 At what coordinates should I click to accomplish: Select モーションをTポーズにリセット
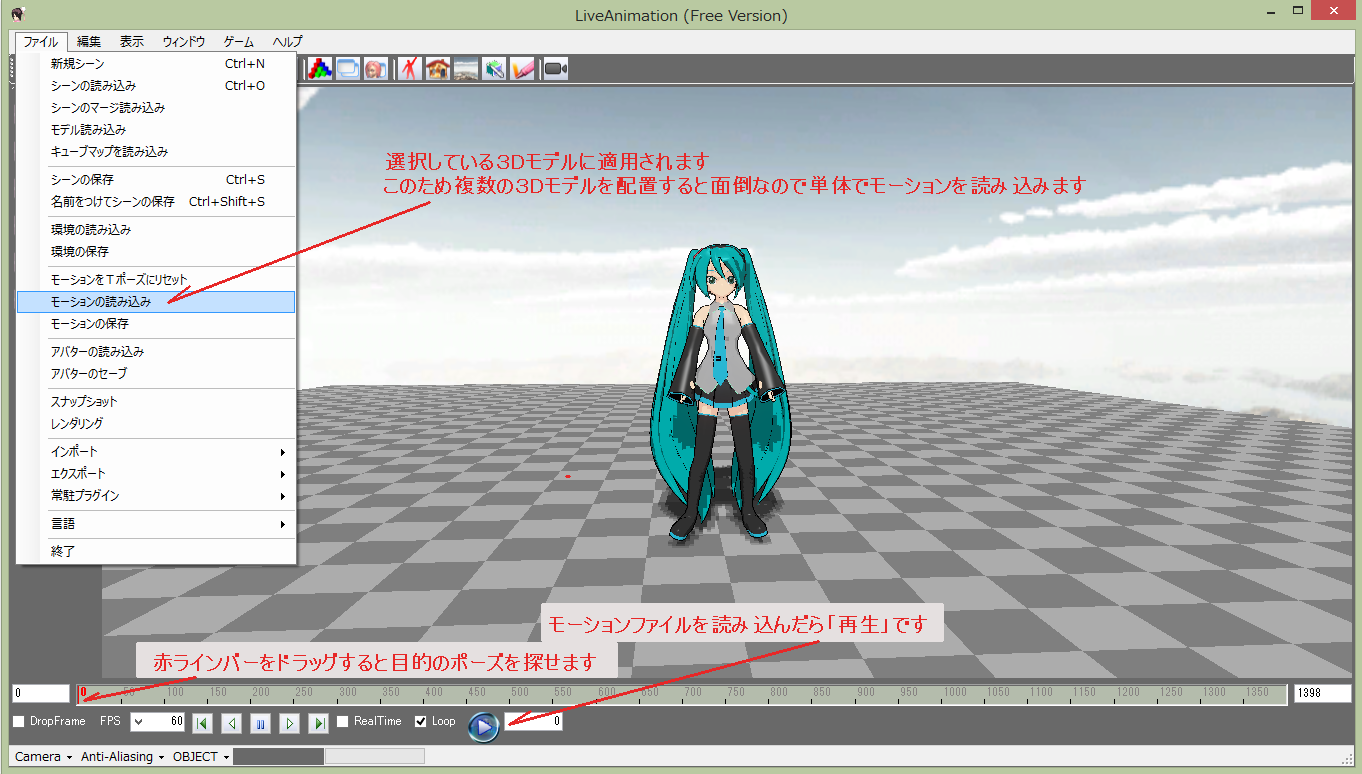coord(157,279)
